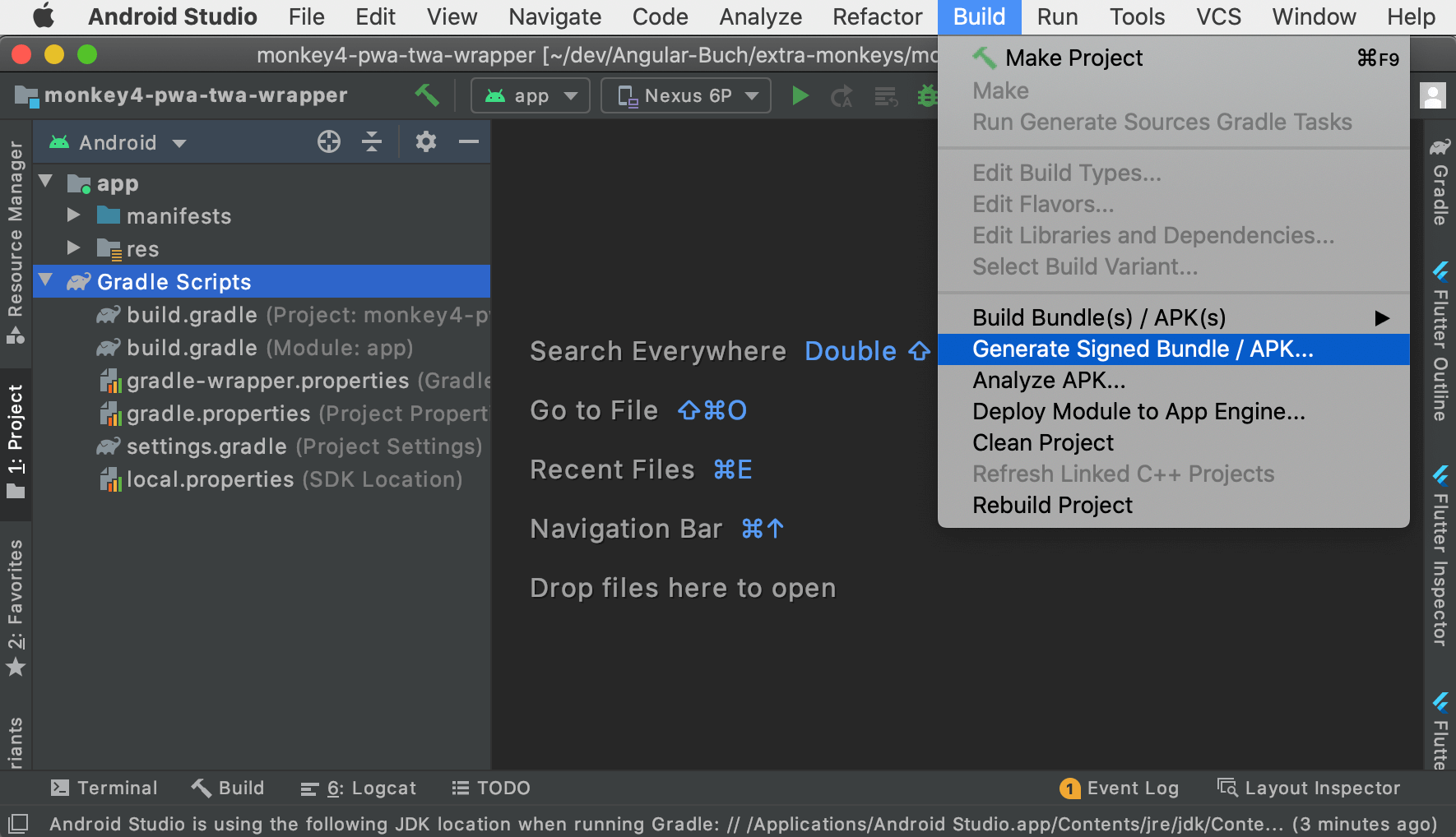Run the app with green play button

pyautogui.click(x=800, y=96)
